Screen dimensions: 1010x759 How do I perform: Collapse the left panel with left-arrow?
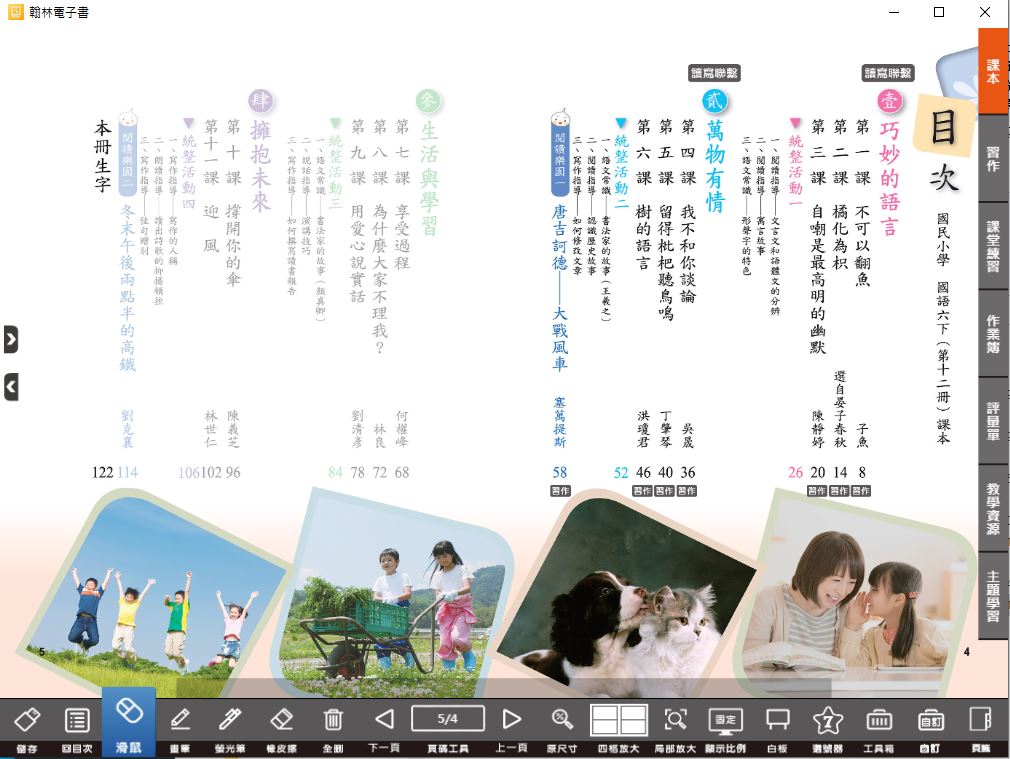(11, 386)
